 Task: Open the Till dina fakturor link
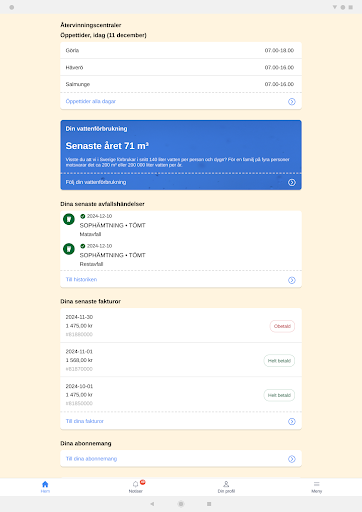(x=85, y=421)
